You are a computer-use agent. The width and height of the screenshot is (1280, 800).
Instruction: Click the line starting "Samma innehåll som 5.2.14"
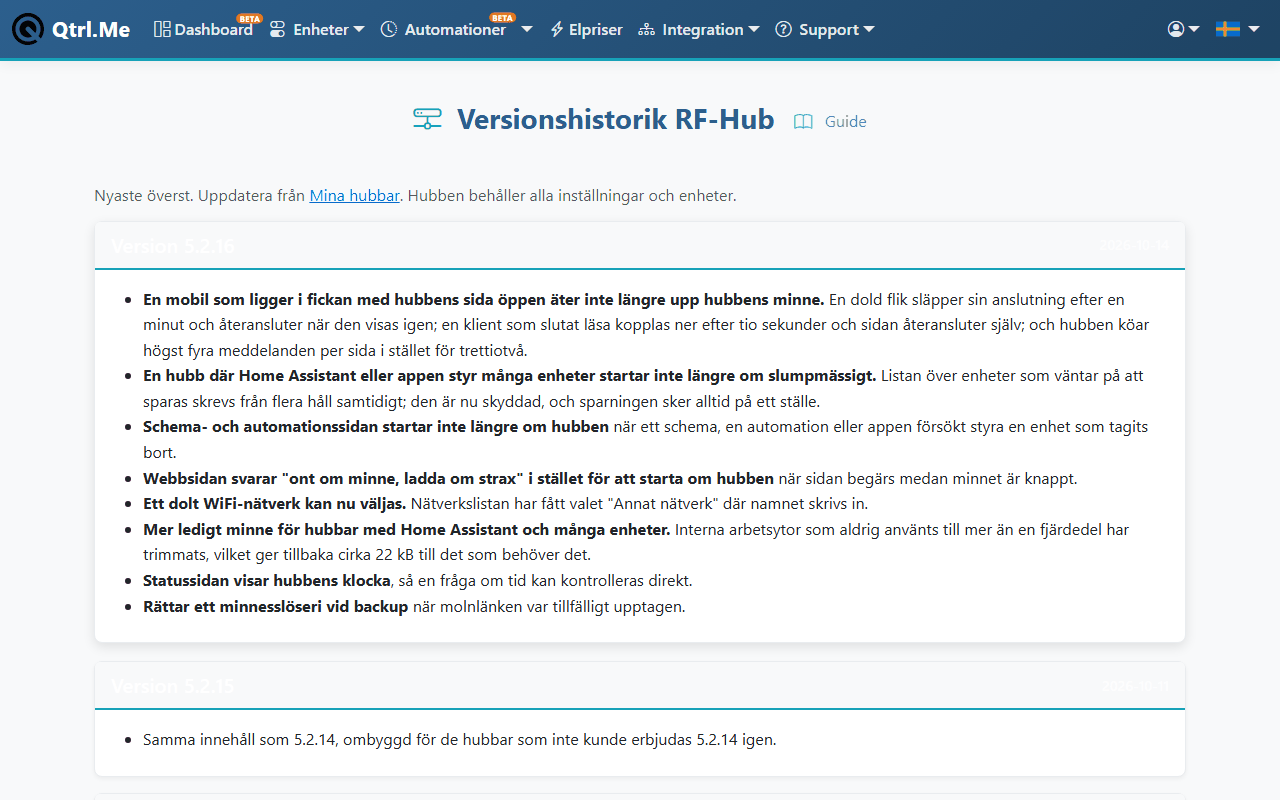tap(460, 740)
